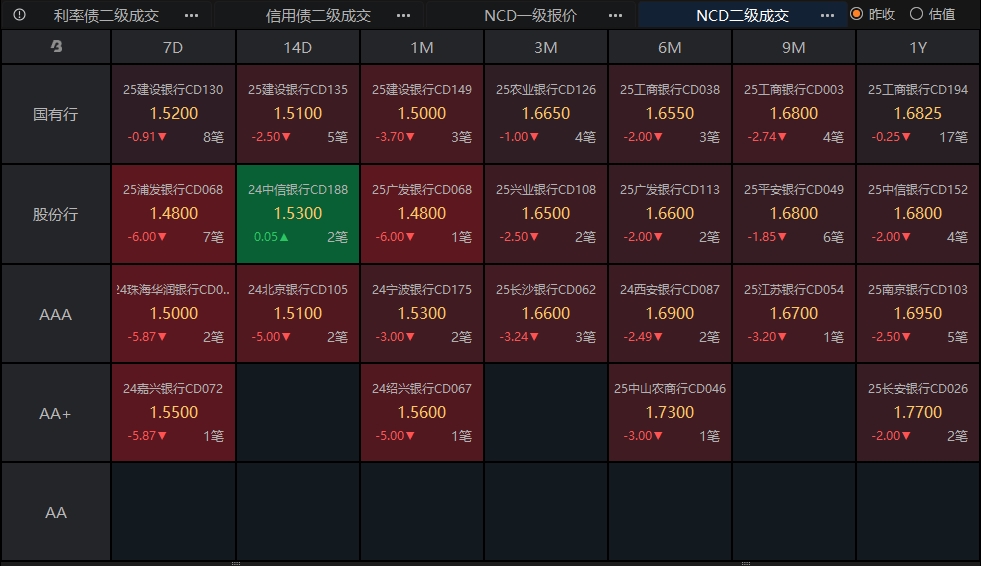Screen dimensions: 981x566
Task: Open the 25农业银行CD126 cell
Action: (546, 114)
